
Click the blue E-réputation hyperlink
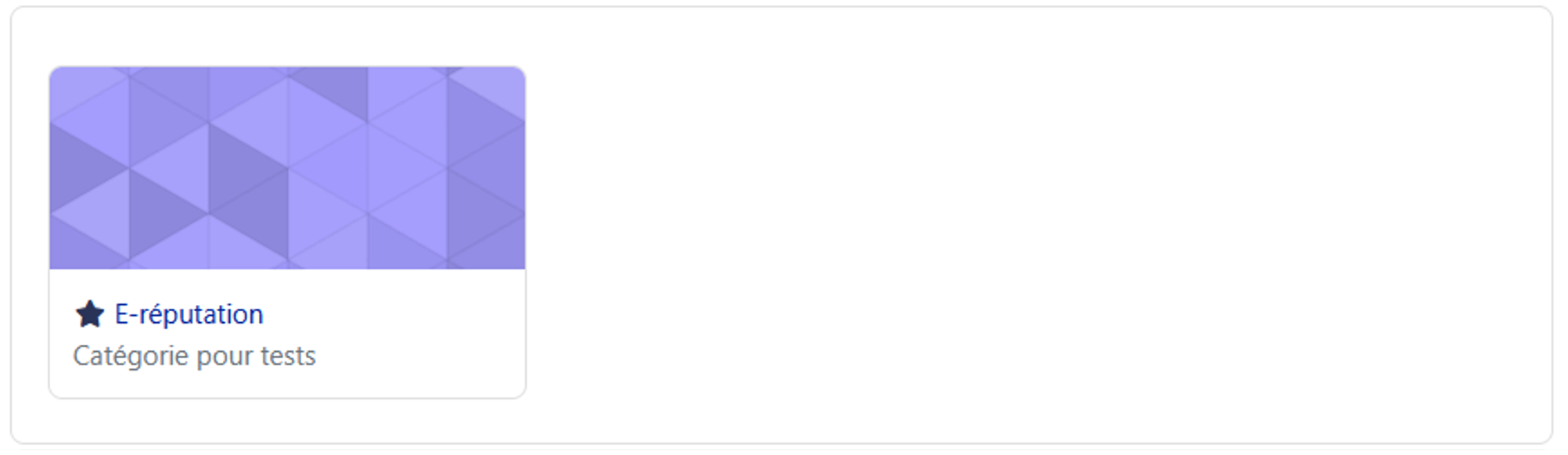189,314
